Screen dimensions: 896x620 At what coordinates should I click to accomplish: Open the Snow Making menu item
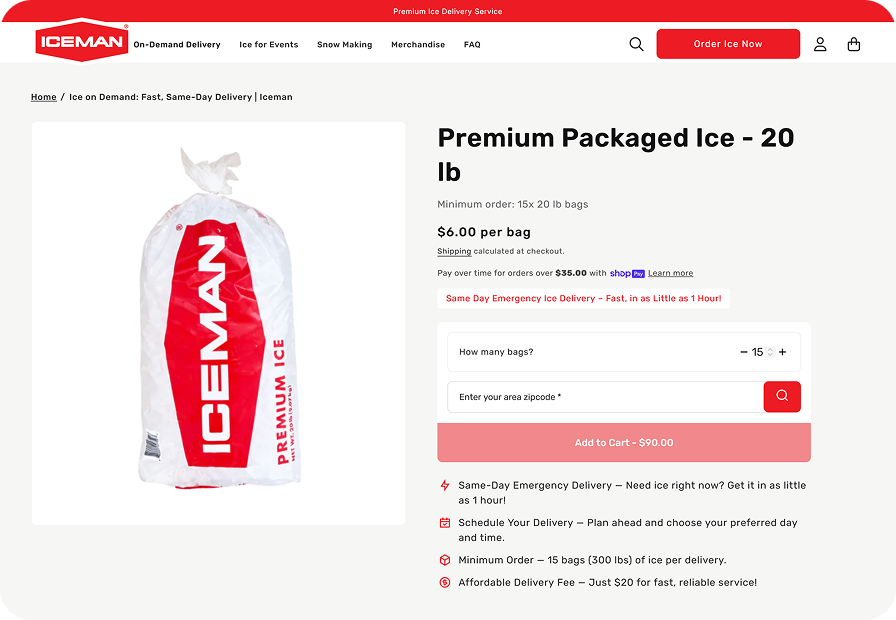[x=344, y=45]
